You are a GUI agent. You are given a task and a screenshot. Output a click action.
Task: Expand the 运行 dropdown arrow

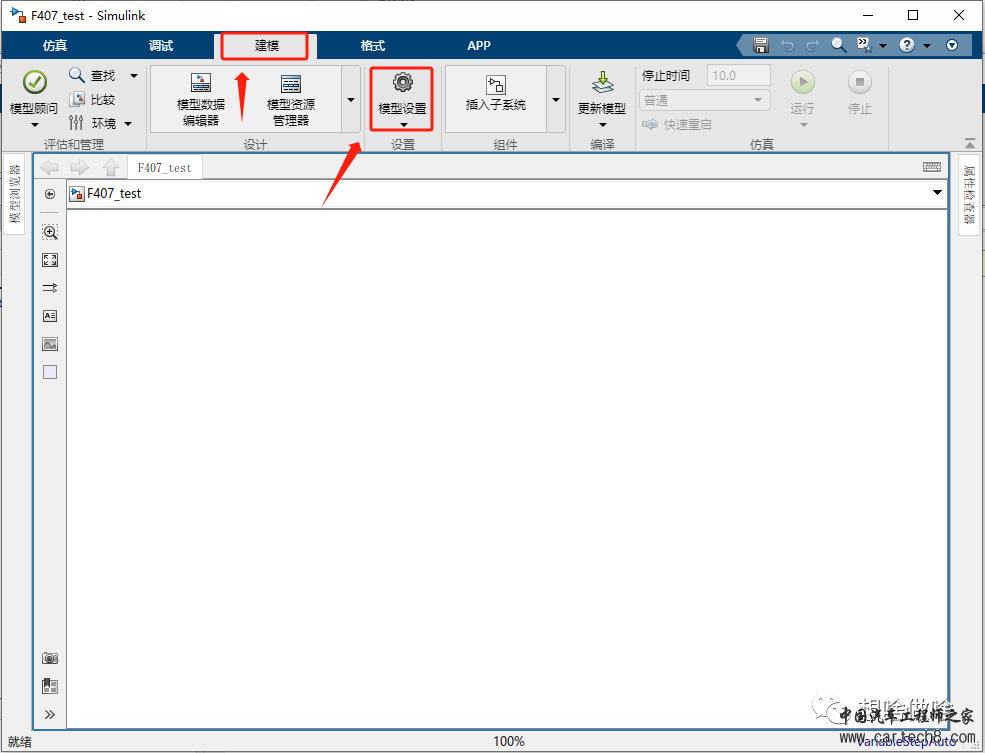click(803, 125)
